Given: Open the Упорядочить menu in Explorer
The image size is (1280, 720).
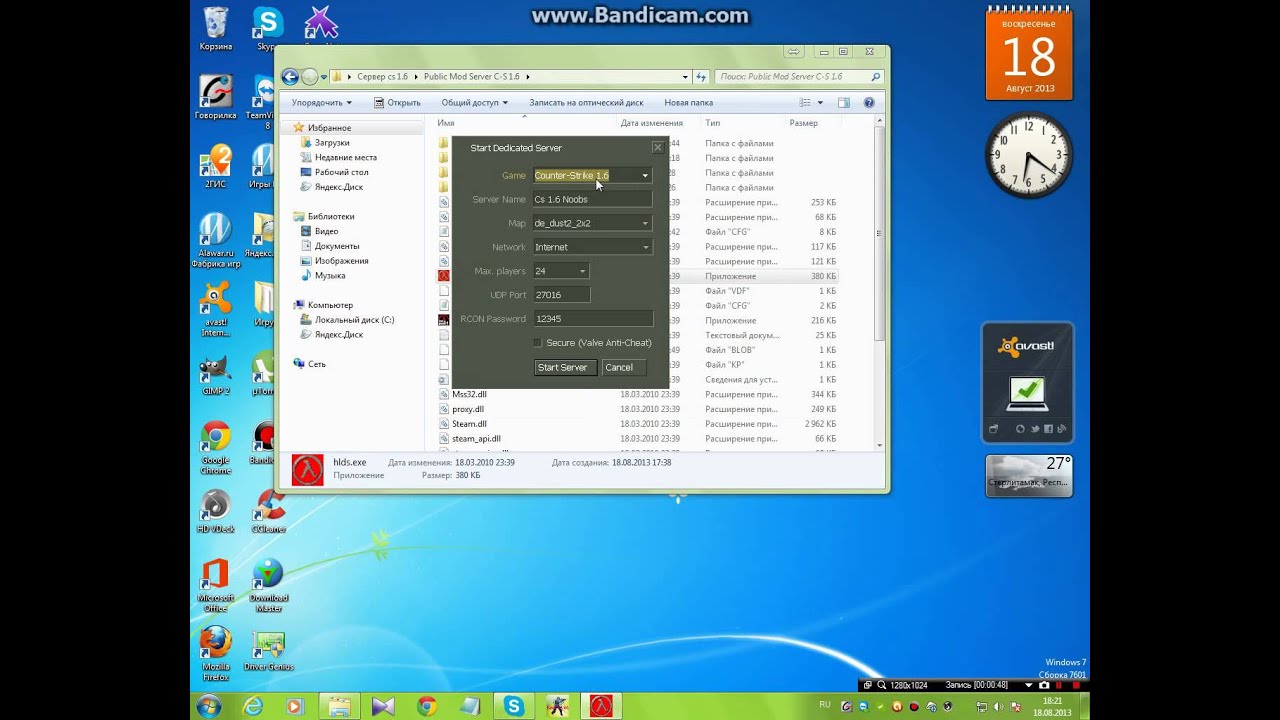Looking at the screenshot, I should pos(322,102).
